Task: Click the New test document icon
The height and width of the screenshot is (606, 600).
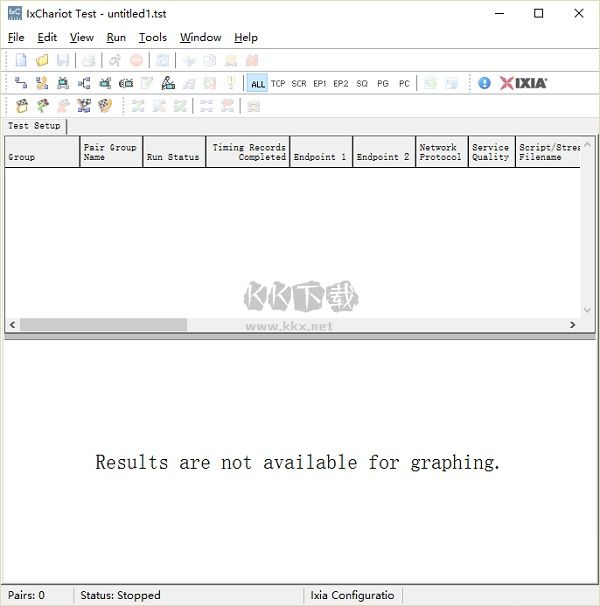Action: pos(21,61)
